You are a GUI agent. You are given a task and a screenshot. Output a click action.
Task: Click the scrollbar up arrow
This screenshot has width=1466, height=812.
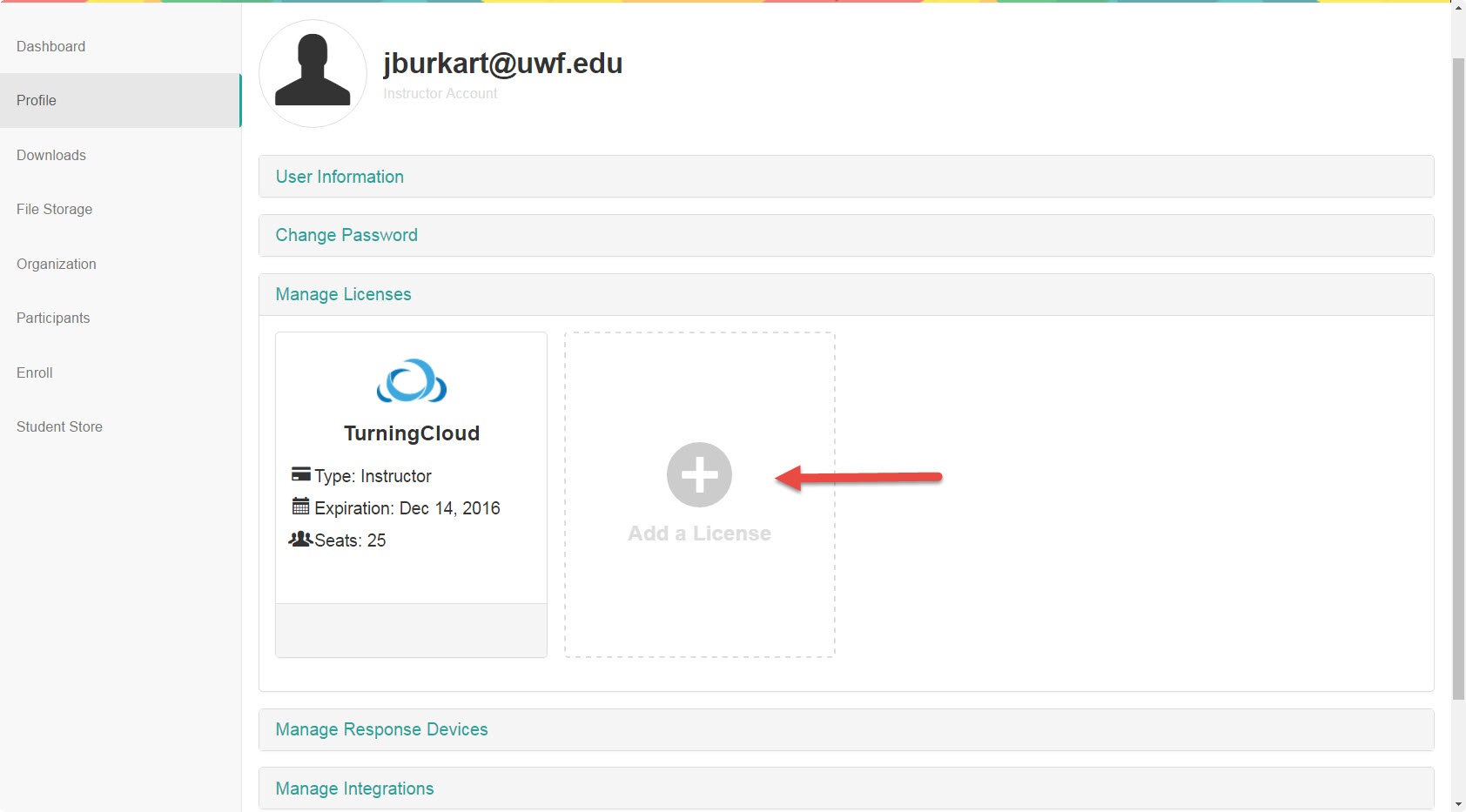click(1458, 7)
